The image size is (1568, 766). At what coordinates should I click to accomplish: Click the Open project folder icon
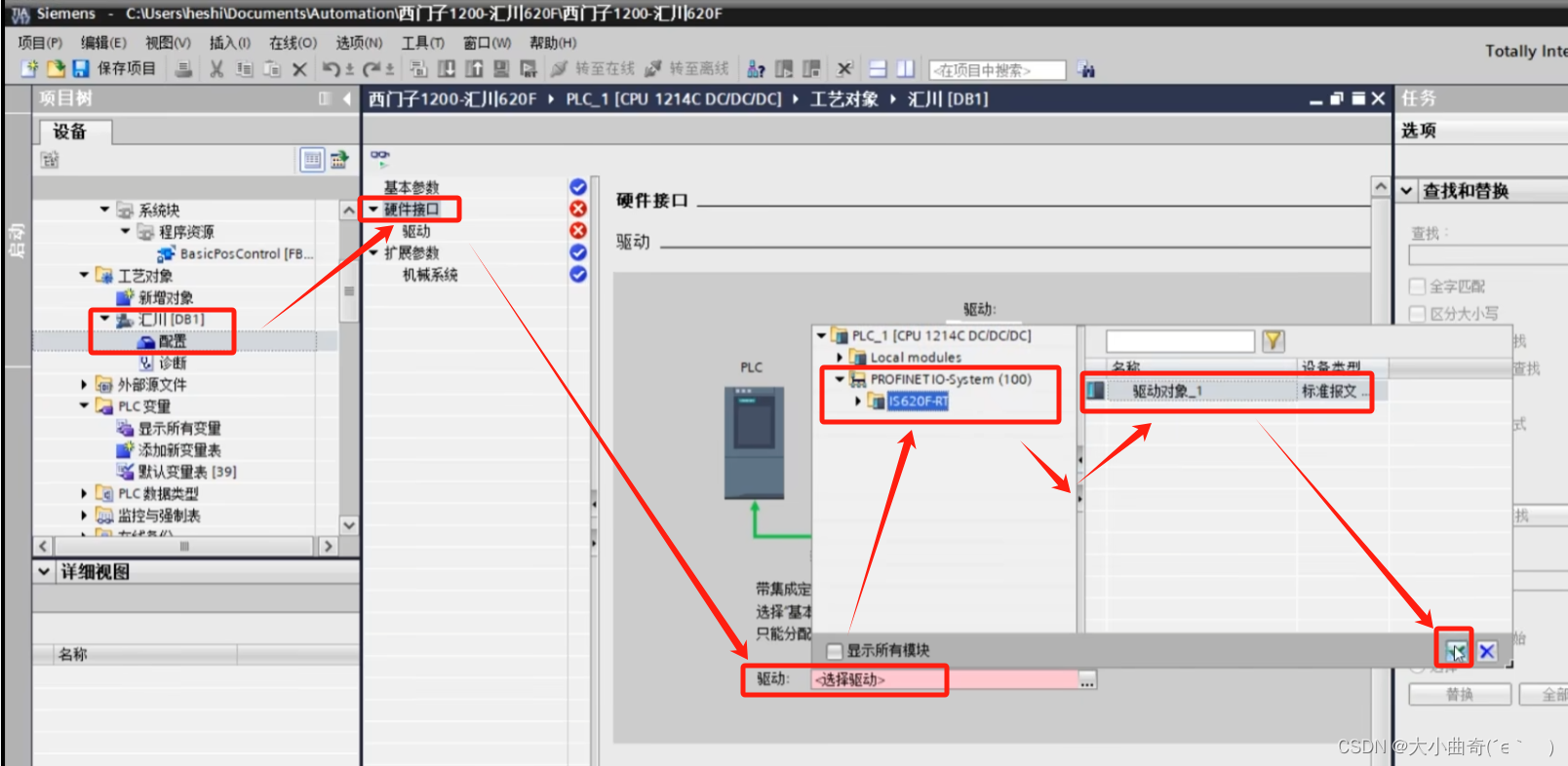click(x=56, y=68)
